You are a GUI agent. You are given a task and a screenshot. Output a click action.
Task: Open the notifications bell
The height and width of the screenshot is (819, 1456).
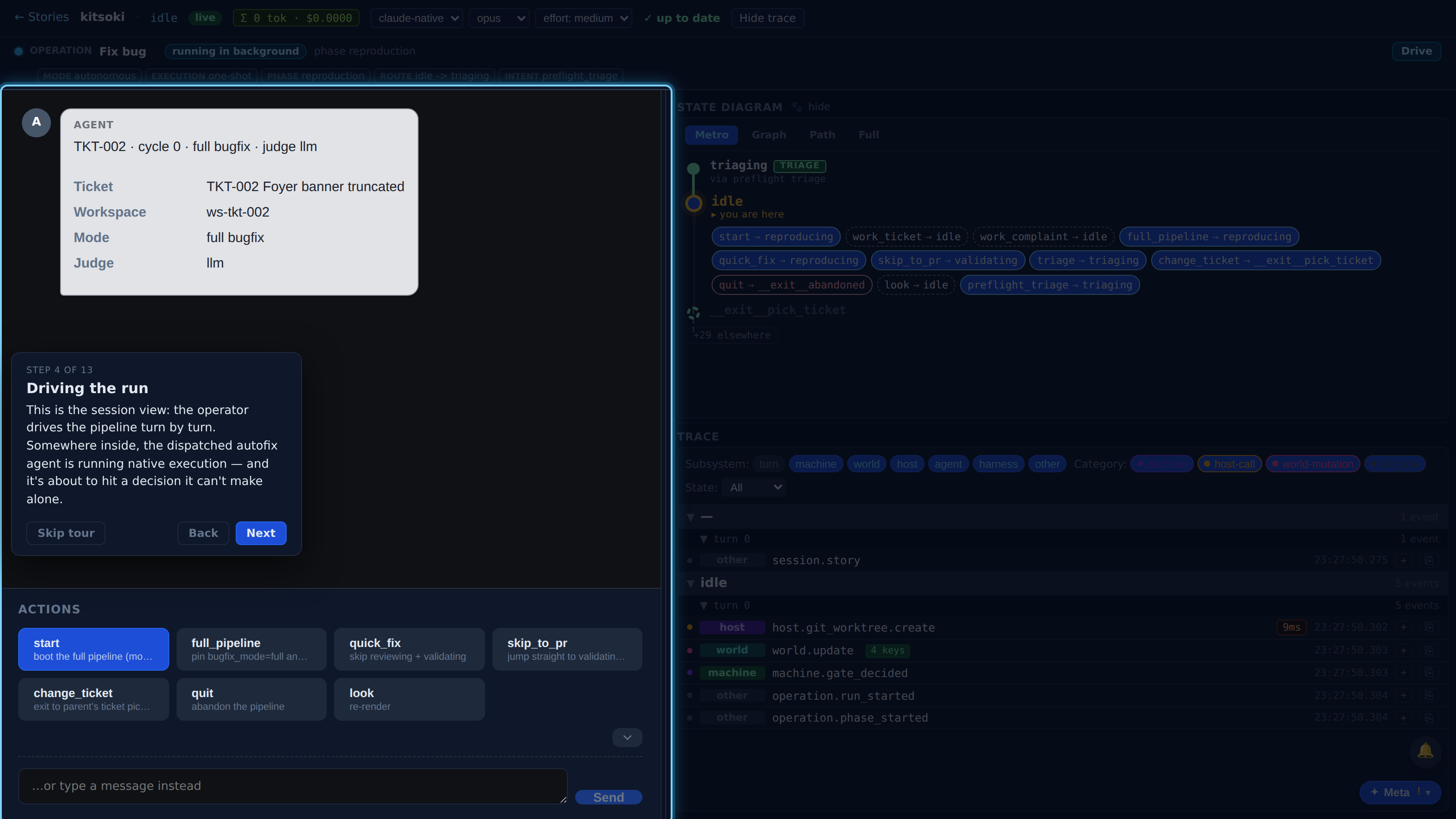click(x=1425, y=751)
